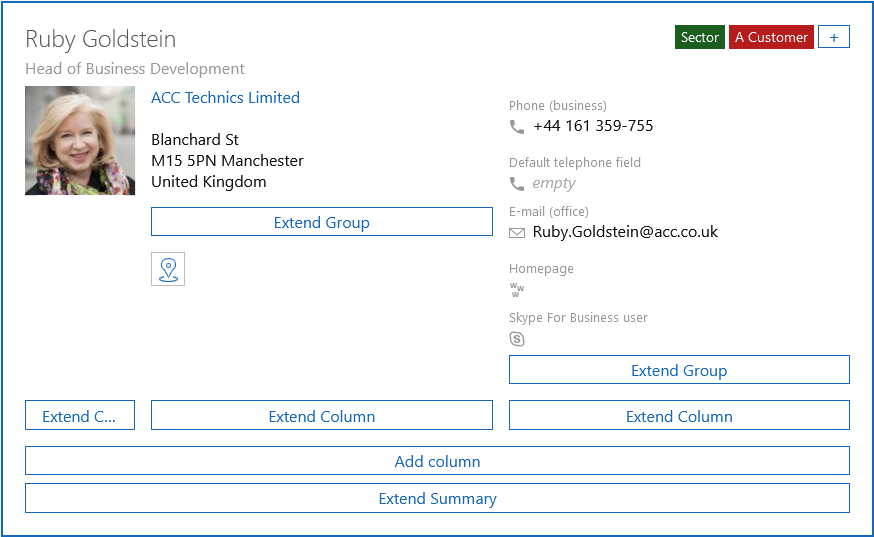
Task: Click the map location pin icon
Action: [x=168, y=269]
